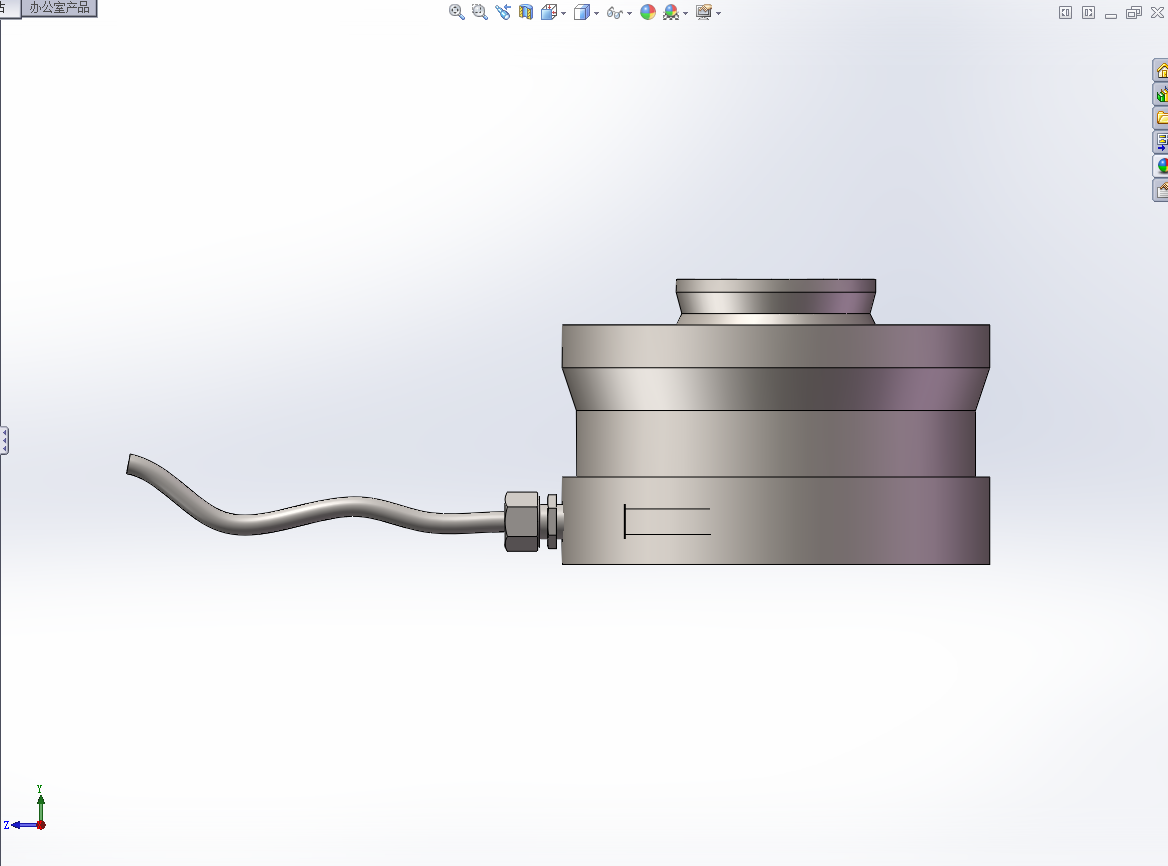1168x866 pixels.
Task: Click the tile-left window arrangement icon
Action: click(1065, 13)
